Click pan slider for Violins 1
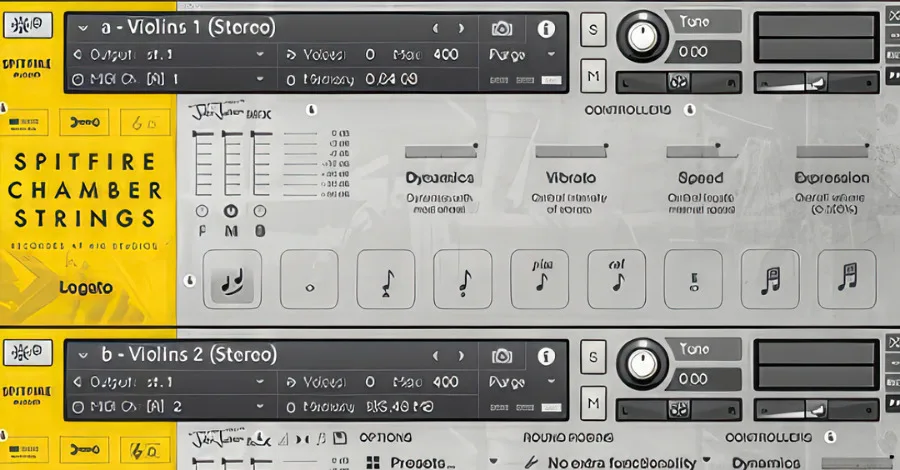The width and height of the screenshot is (900, 470). (x=678, y=83)
